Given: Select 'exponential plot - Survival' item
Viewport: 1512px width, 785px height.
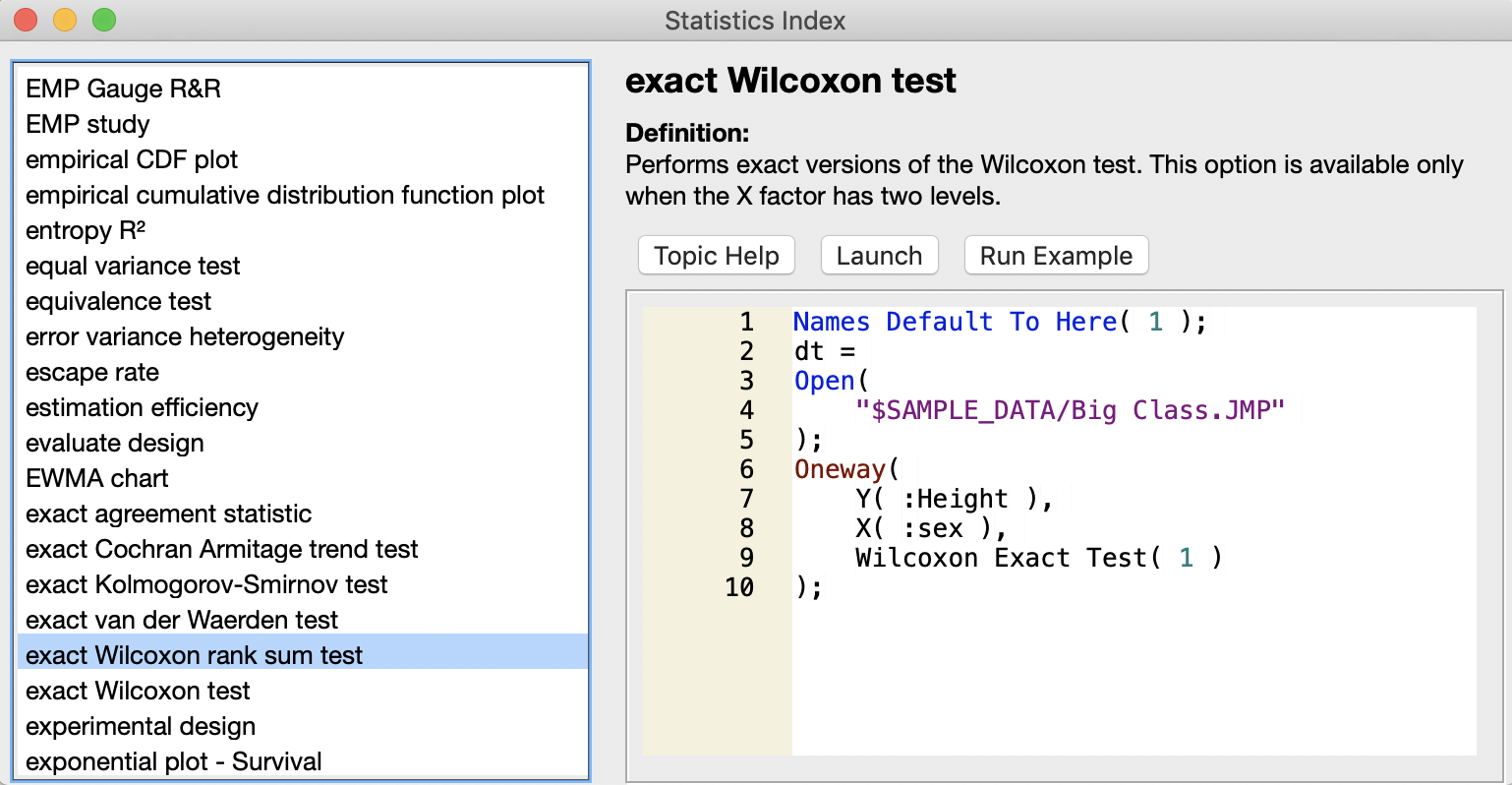Looking at the screenshot, I should (174, 761).
